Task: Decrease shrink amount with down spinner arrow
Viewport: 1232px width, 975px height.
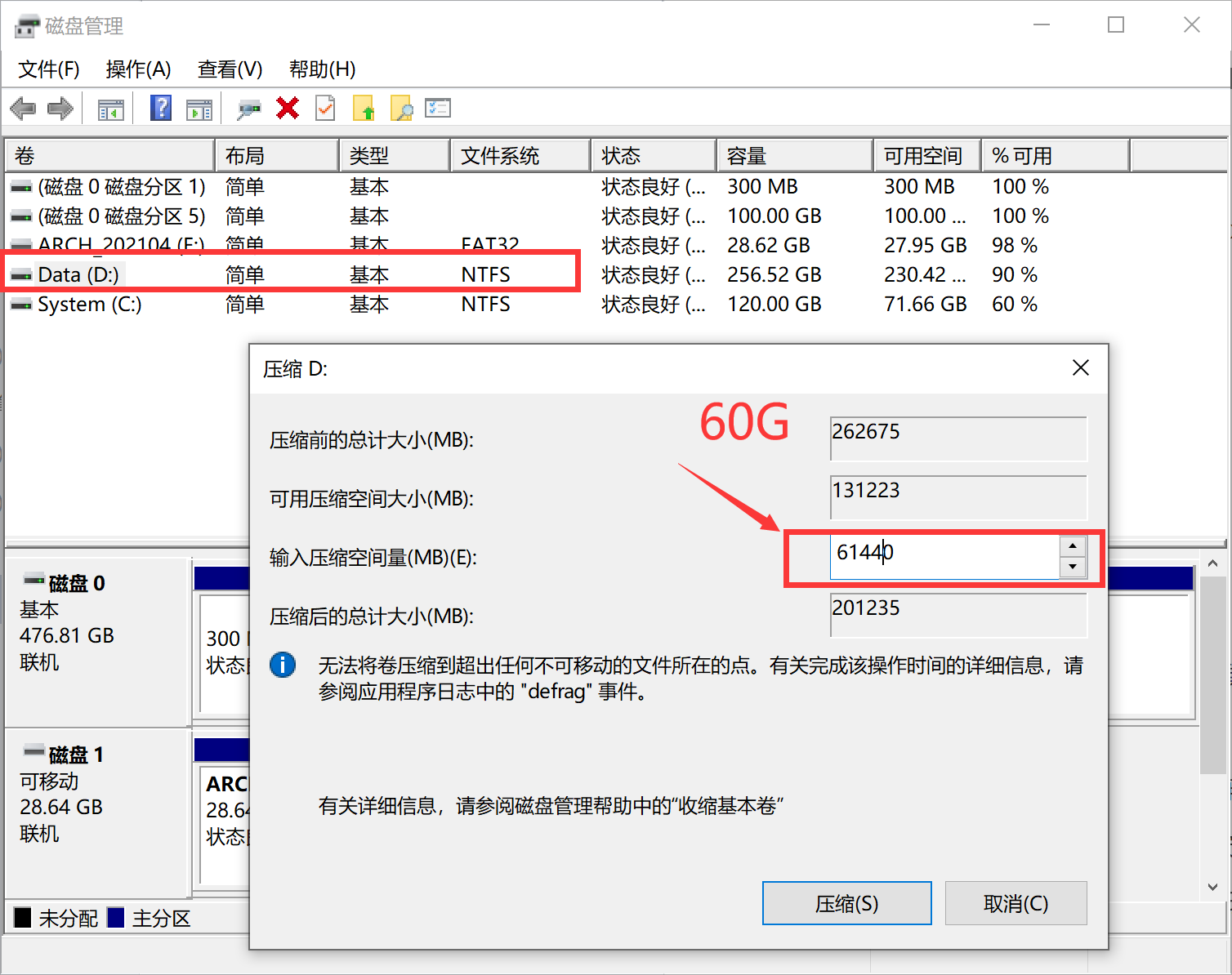Action: pos(1073,567)
